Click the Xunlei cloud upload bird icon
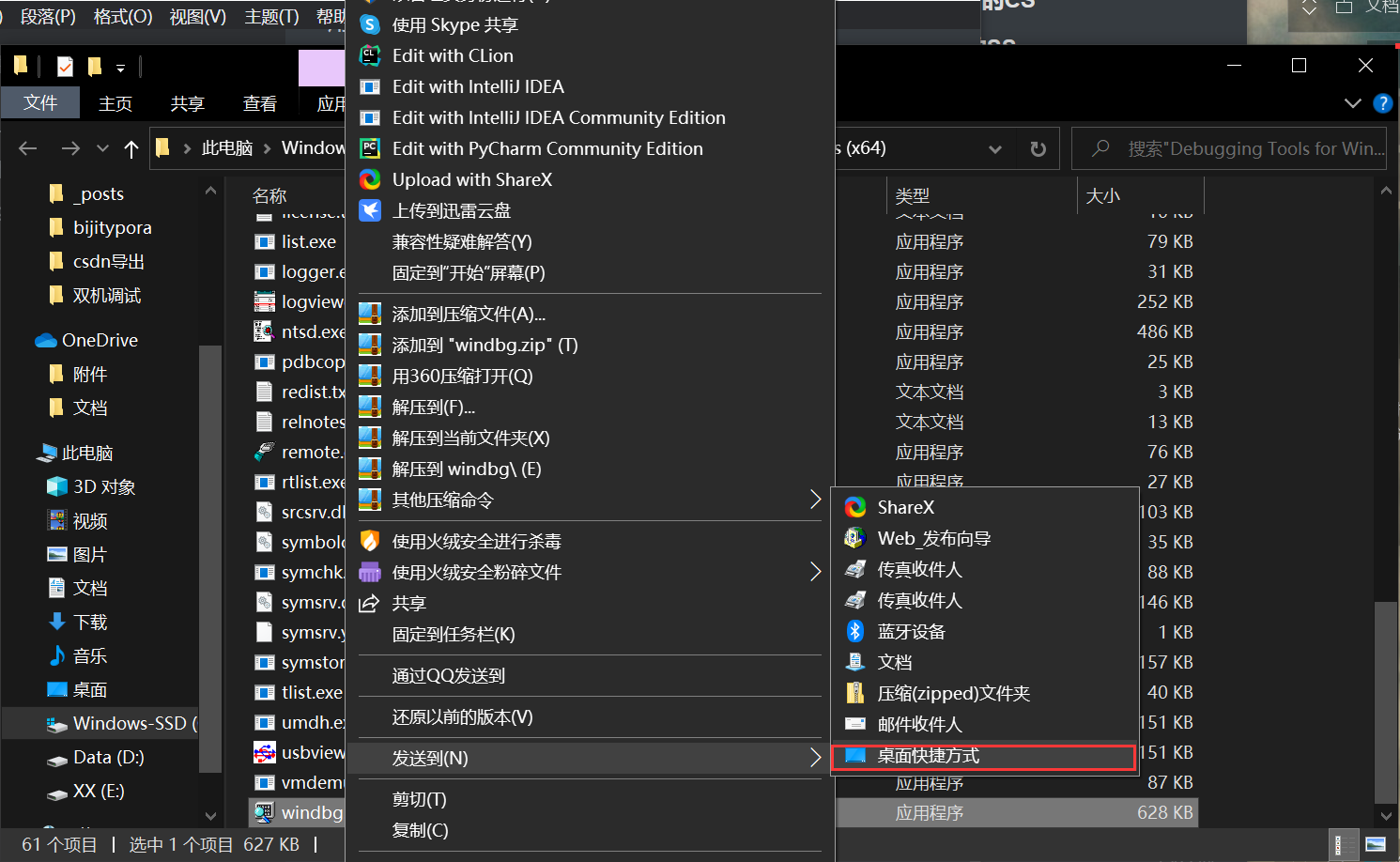This screenshot has width=1400, height=862. click(x=370, y=210)
